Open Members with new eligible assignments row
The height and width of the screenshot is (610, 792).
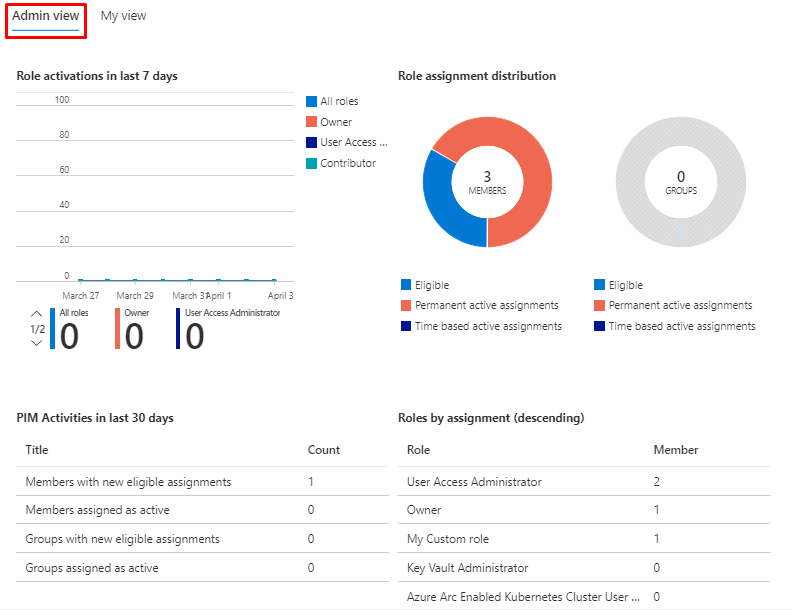128,482
